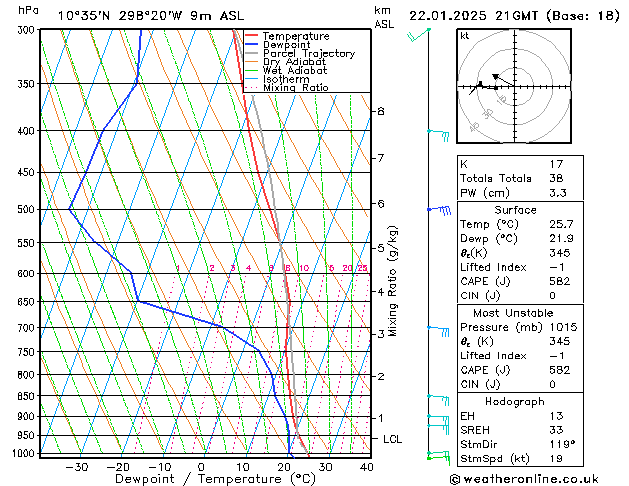629x486 pixels.
Task: Click the Parcel Trajectory legend entry
Action: [x=309, y=53]
